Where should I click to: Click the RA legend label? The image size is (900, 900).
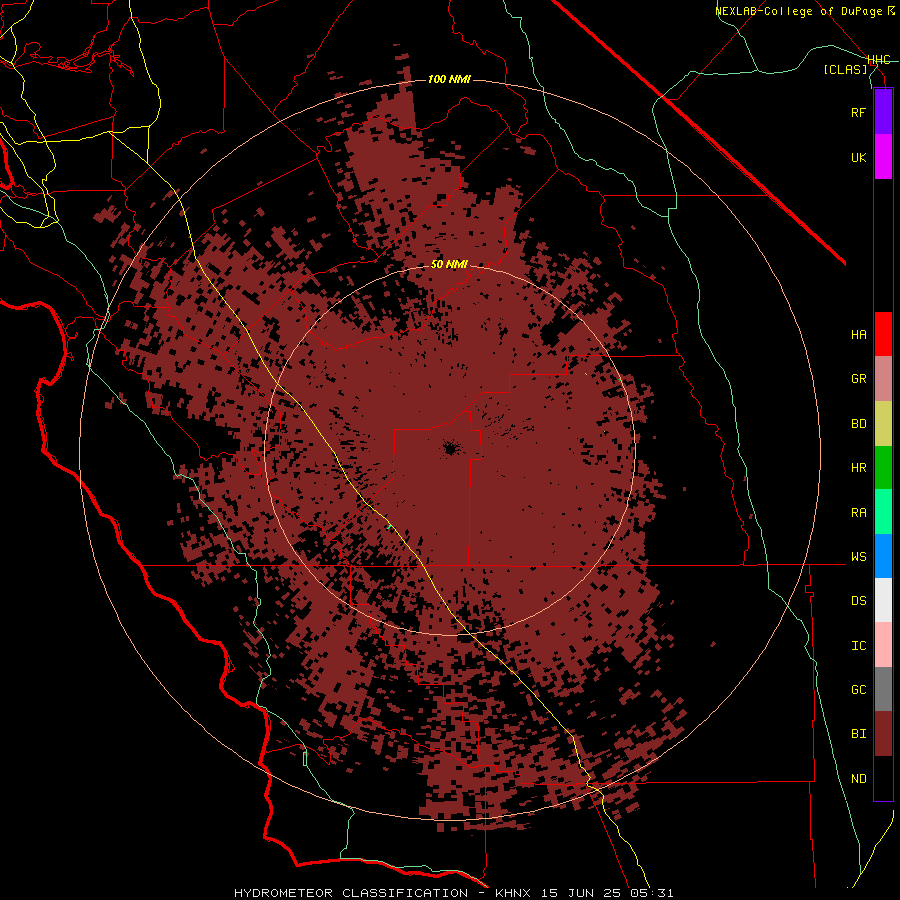pyautogui.click(x=858, y=512)
